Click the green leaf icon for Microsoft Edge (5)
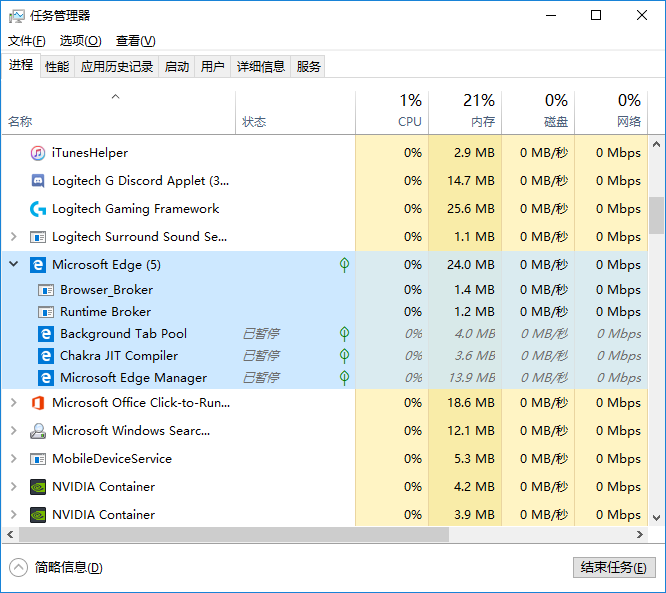 tap(344, 265)
